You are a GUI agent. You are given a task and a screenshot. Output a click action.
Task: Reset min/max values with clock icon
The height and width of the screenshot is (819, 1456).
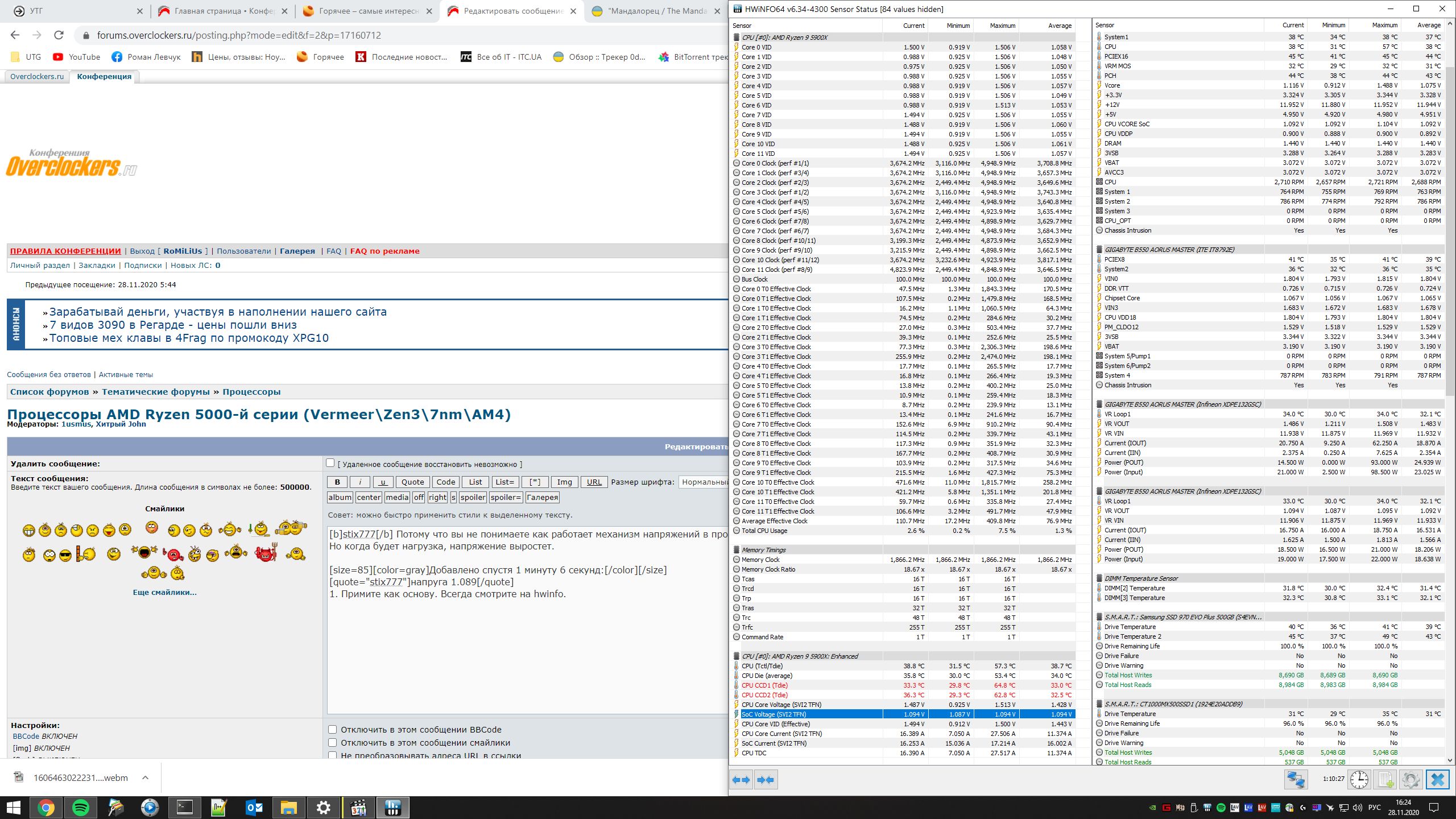1359,779
